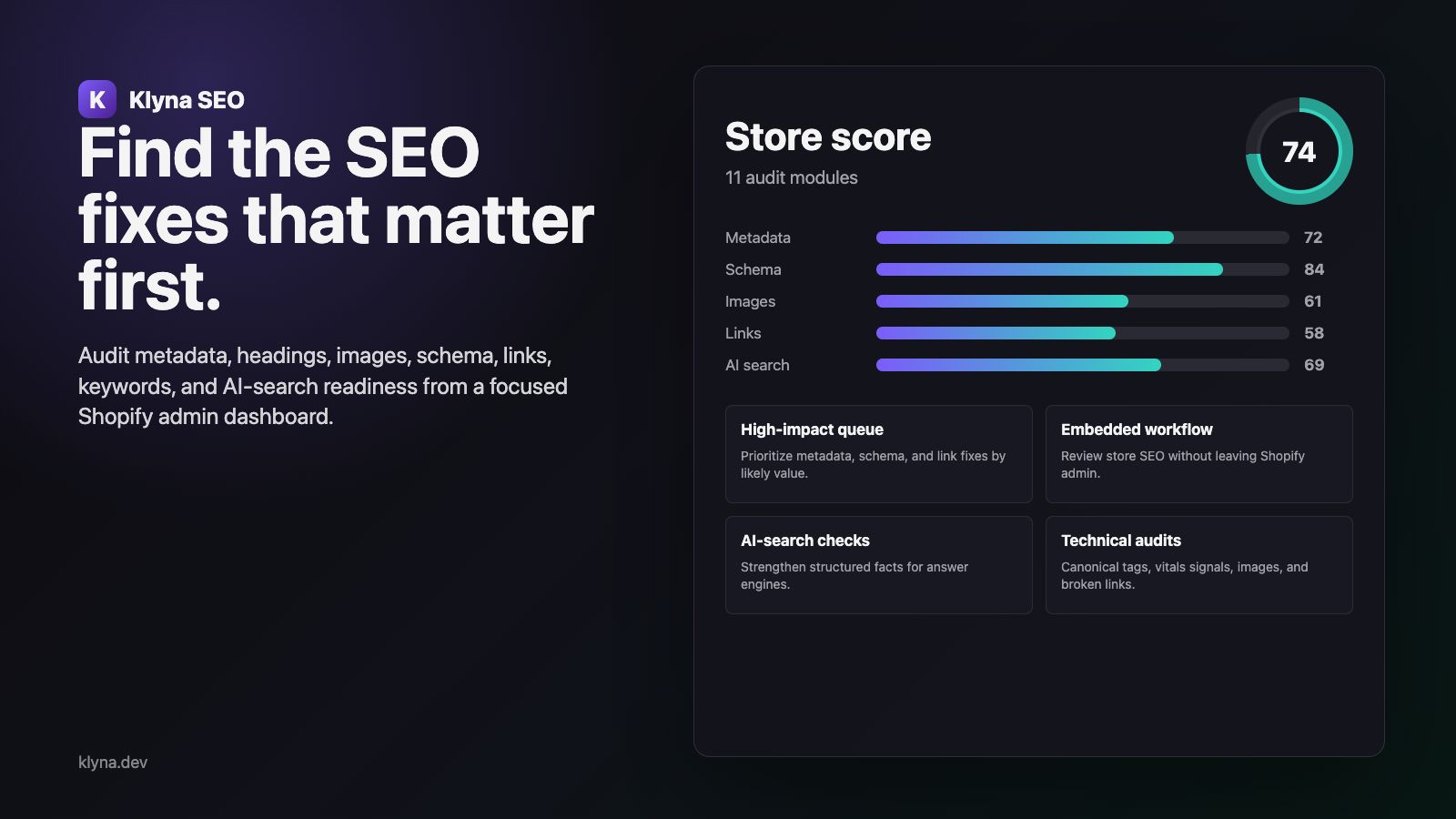The width and height of the screenshot is (1456, 819).
Task: Select the AI search row label
Action: (757, 365)
